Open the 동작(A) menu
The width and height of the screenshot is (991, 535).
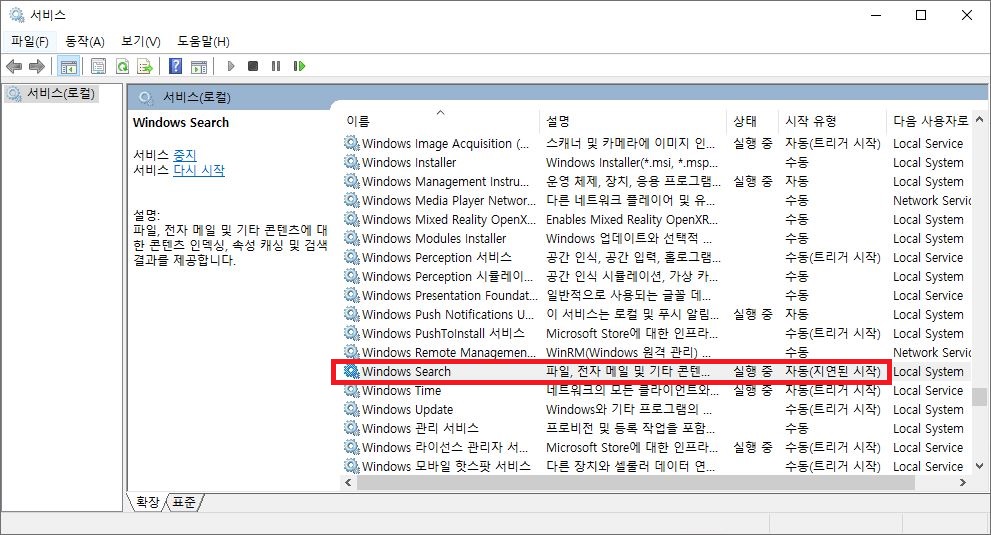[x=85, y=41]
